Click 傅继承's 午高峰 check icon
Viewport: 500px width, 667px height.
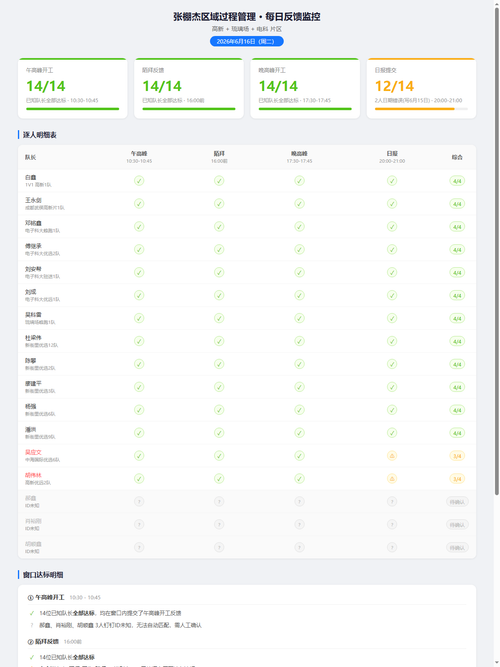[139, 249]
